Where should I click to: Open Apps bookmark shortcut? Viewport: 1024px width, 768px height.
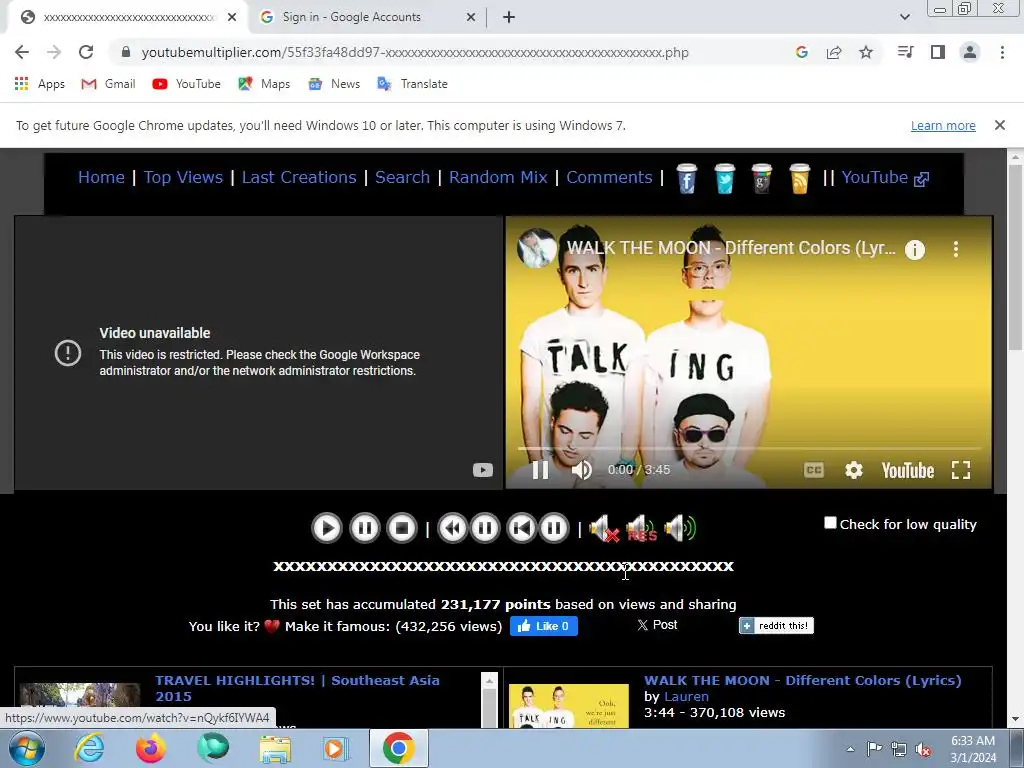pos(39,84)
